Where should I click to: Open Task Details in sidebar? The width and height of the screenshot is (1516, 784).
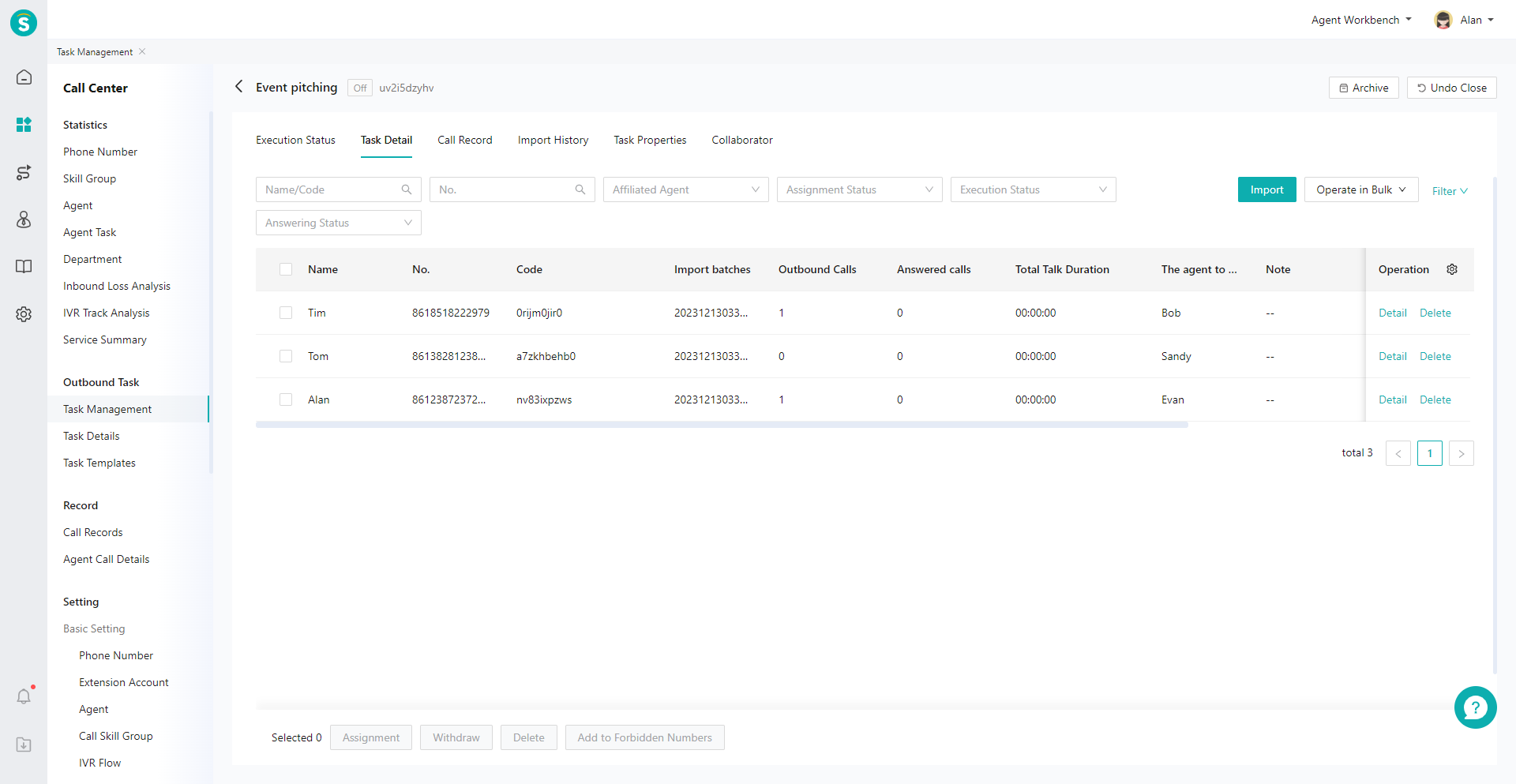[x=92, y=436]
